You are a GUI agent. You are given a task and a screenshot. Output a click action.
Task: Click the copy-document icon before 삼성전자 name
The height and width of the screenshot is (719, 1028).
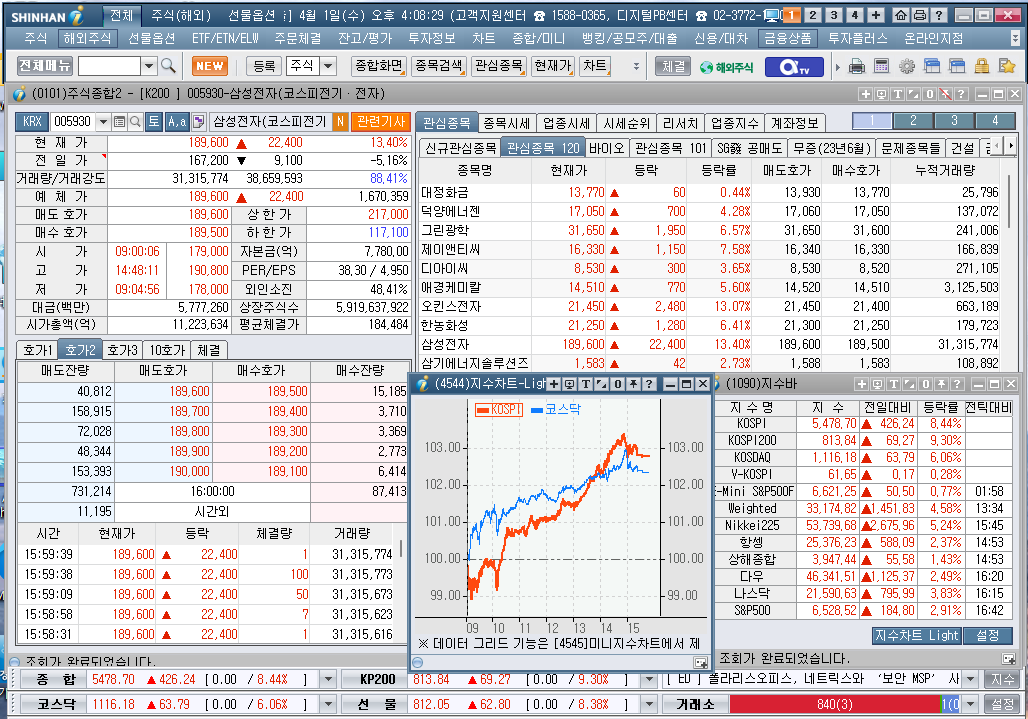coord(199,121)
